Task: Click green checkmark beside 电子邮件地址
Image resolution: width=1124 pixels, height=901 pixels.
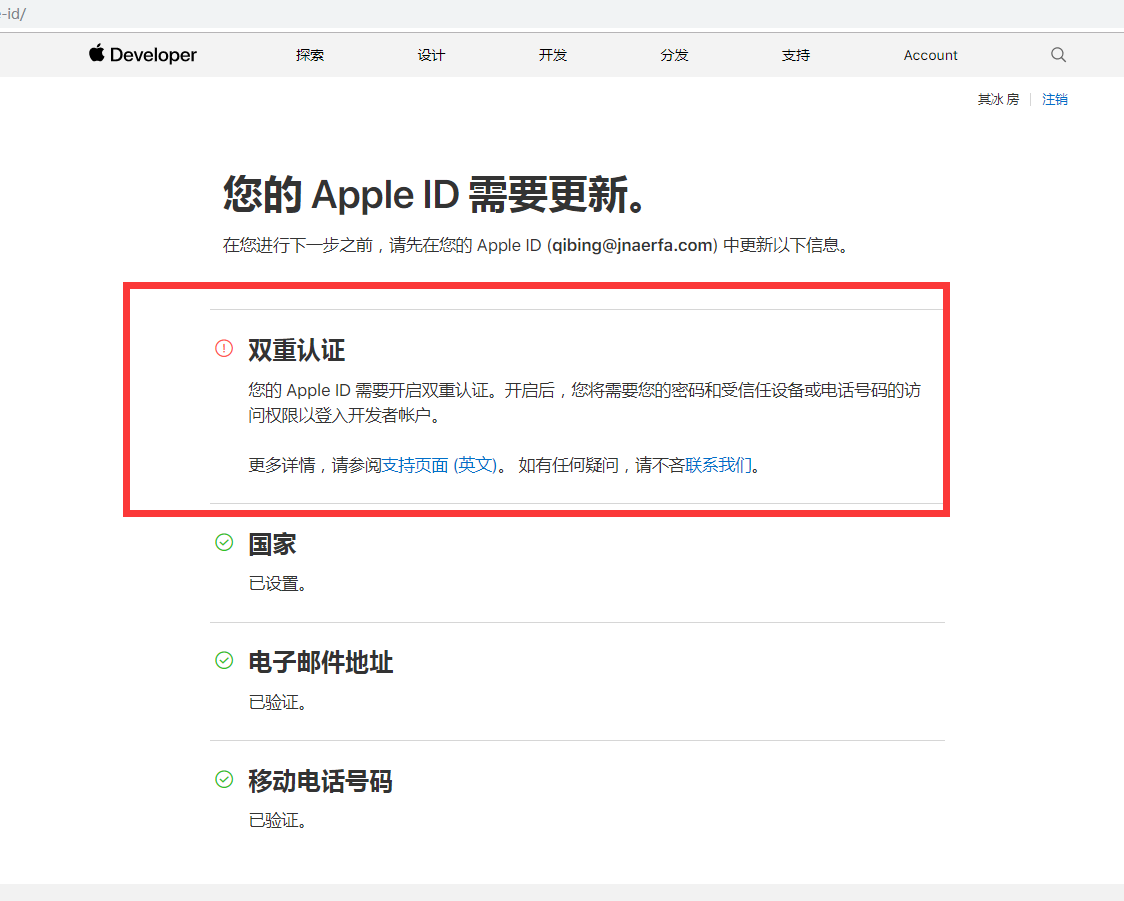Action: pyautogui.click(x=224, y=661)
